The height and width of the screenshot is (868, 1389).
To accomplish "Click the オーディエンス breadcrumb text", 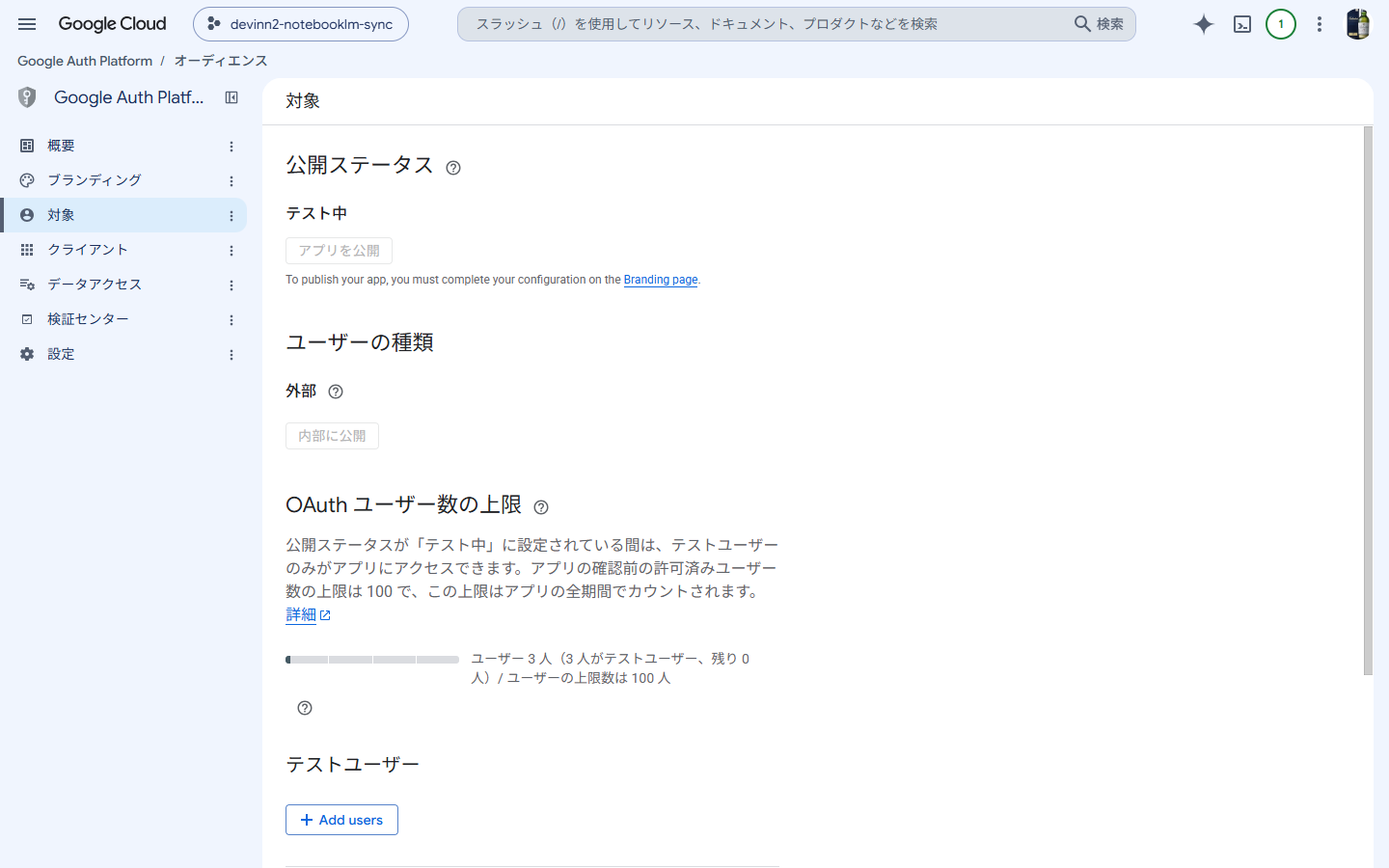I will (x=221, y=61).
